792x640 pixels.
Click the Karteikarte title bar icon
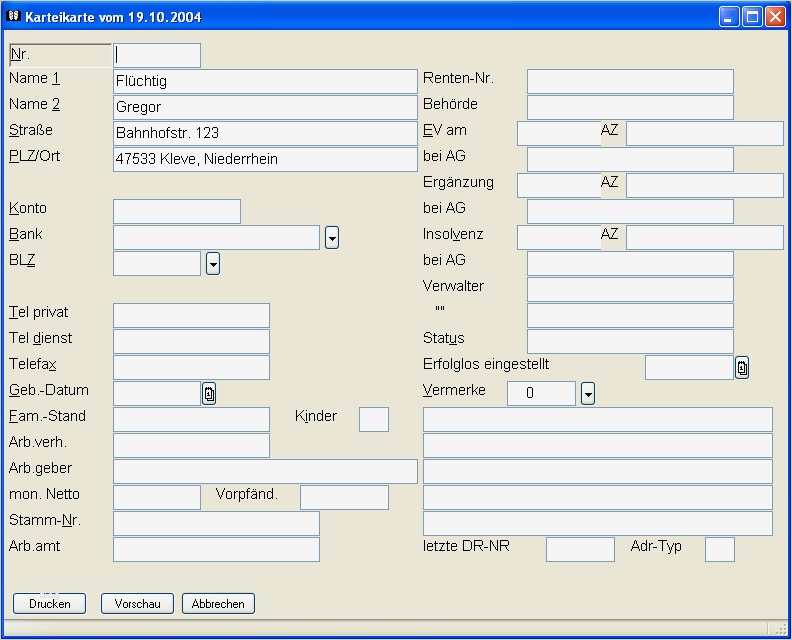coord(13,16)
